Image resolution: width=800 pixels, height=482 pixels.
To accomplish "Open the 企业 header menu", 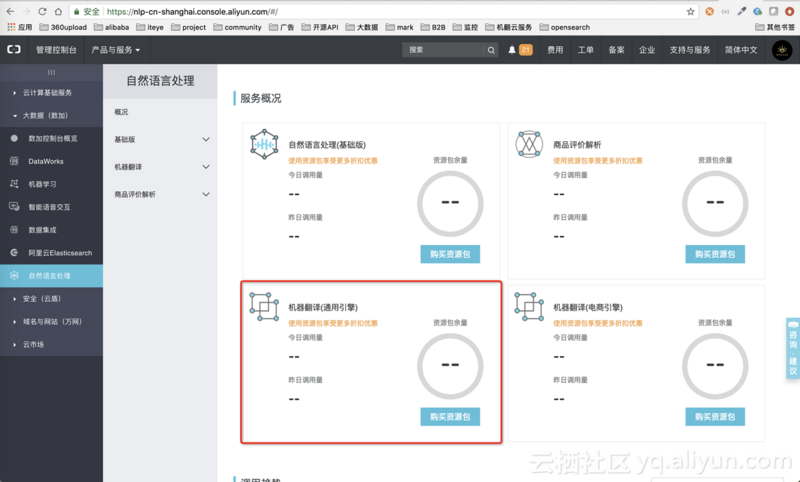I will pos(647,49).
